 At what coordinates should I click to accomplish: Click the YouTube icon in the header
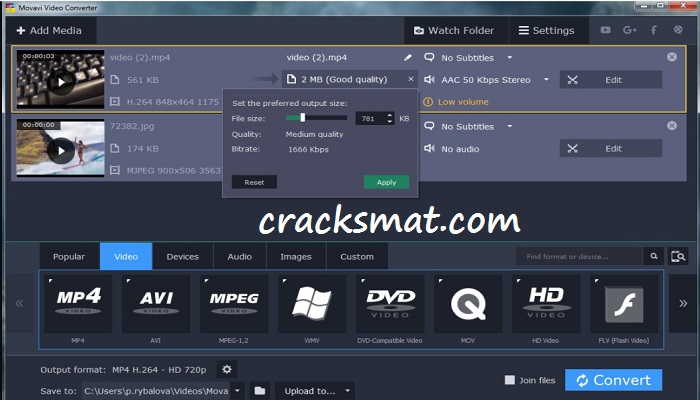click(605, 30)
